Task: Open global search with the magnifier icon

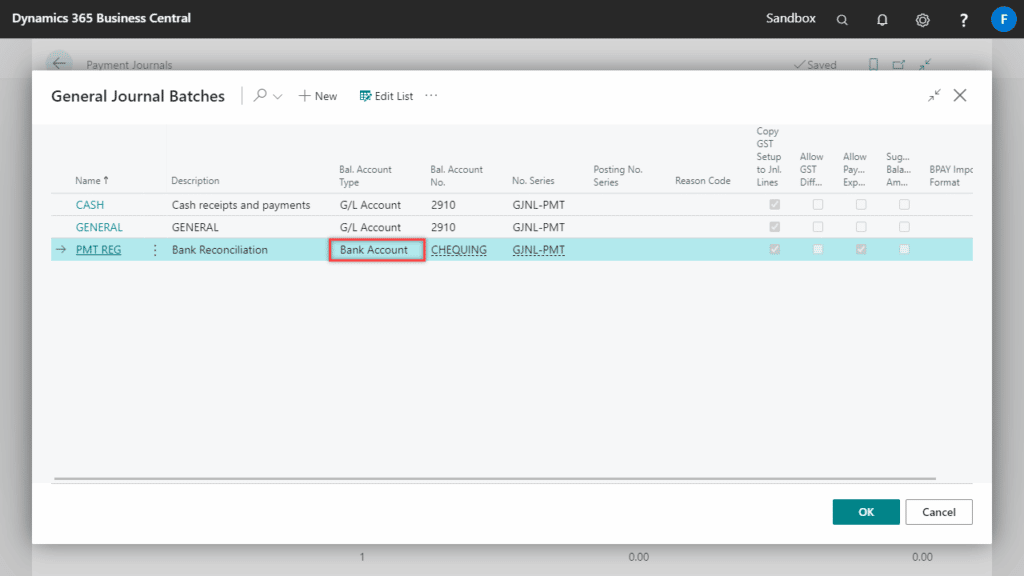Action: (841, 19)
